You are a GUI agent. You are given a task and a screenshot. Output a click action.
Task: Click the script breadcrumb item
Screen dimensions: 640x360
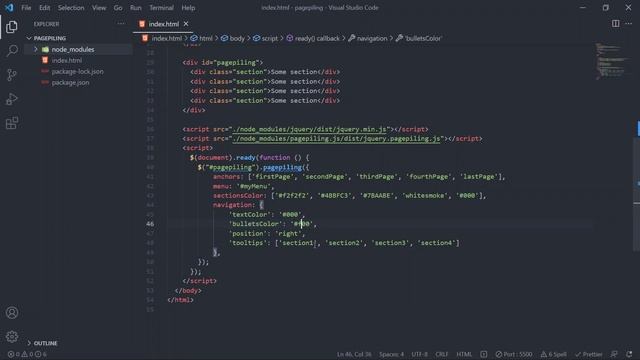point(265,38)
